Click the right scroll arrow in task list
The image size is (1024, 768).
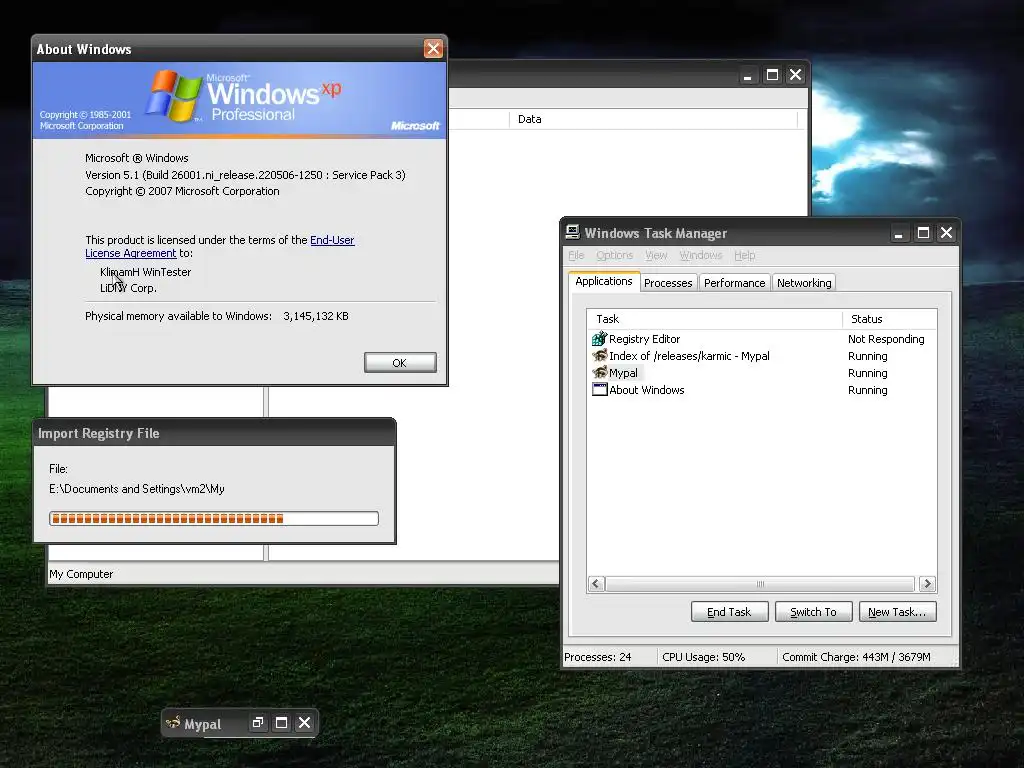point(927,584)
